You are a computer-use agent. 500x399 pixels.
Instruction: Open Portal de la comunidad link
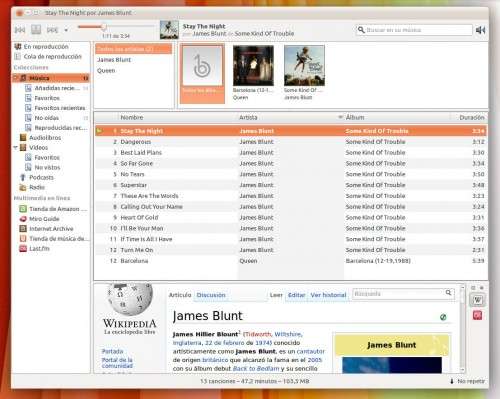(x=117, y=363)
